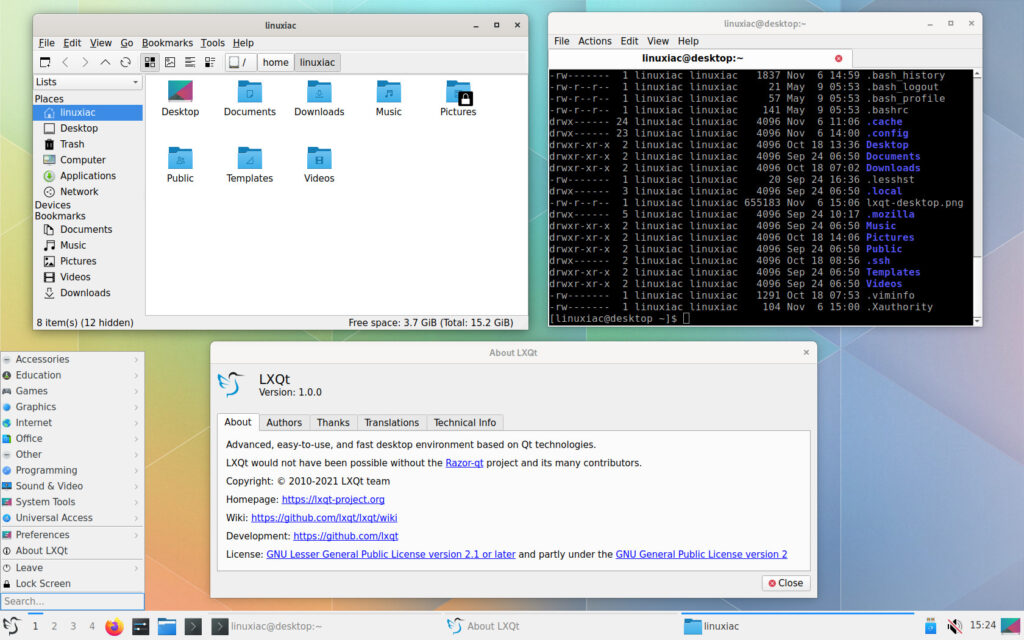Viewport: 1024px width, 640px height.
Task: Select the locked Pictures folder icon
Action: 458,98
